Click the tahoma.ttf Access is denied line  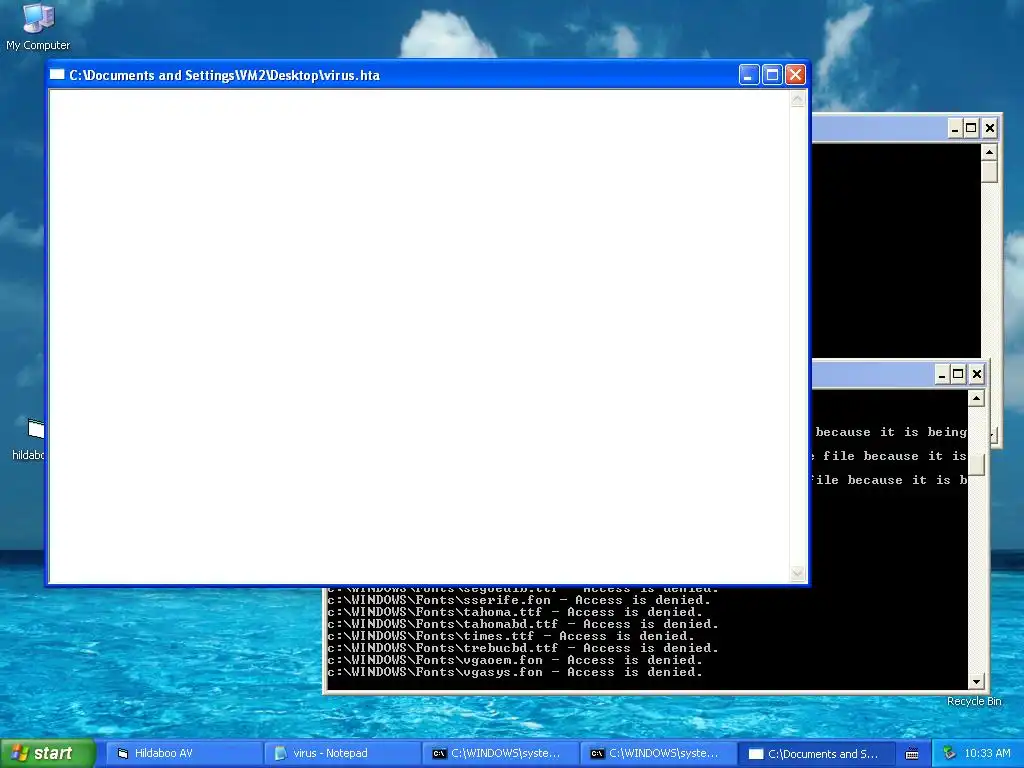515,612
